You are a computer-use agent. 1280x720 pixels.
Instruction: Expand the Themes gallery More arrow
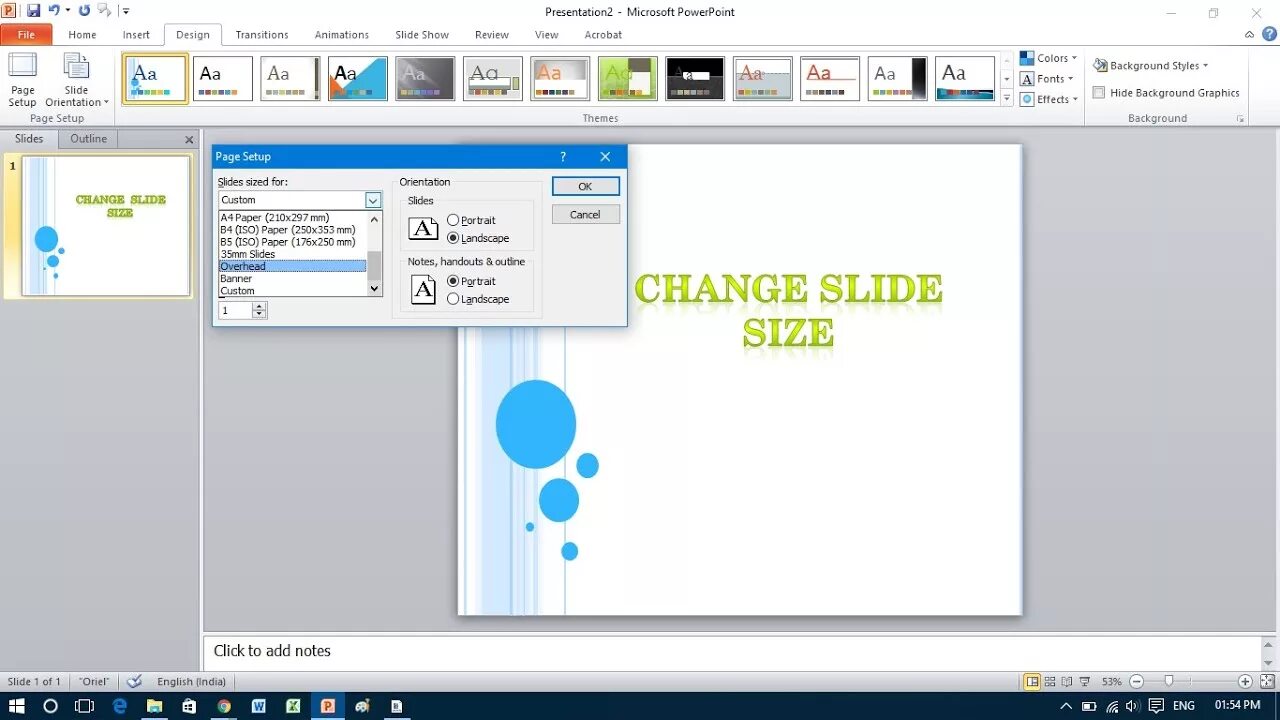click(x=1007, y=97)
